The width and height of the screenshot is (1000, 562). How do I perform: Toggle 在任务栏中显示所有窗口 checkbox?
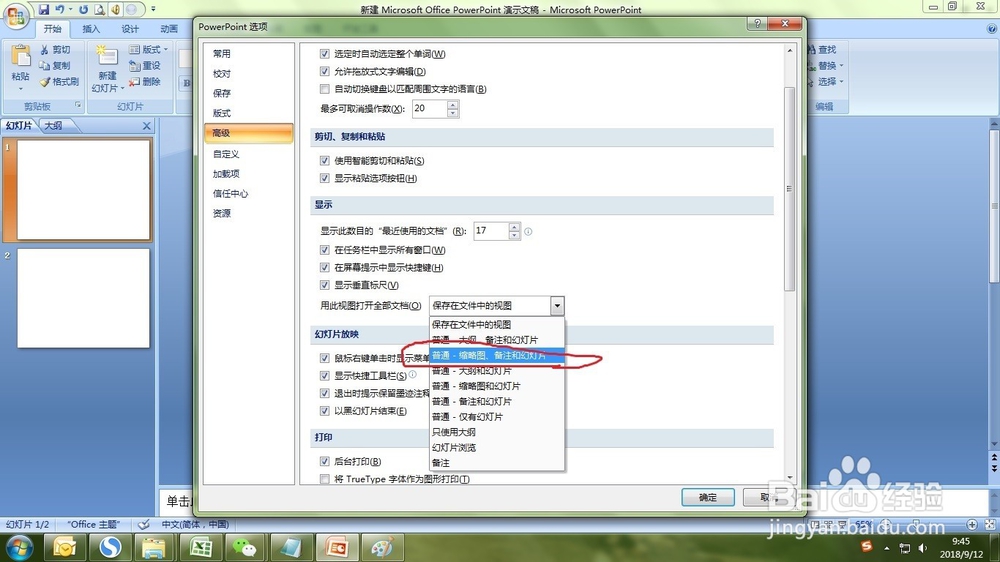tap(325, 250)
